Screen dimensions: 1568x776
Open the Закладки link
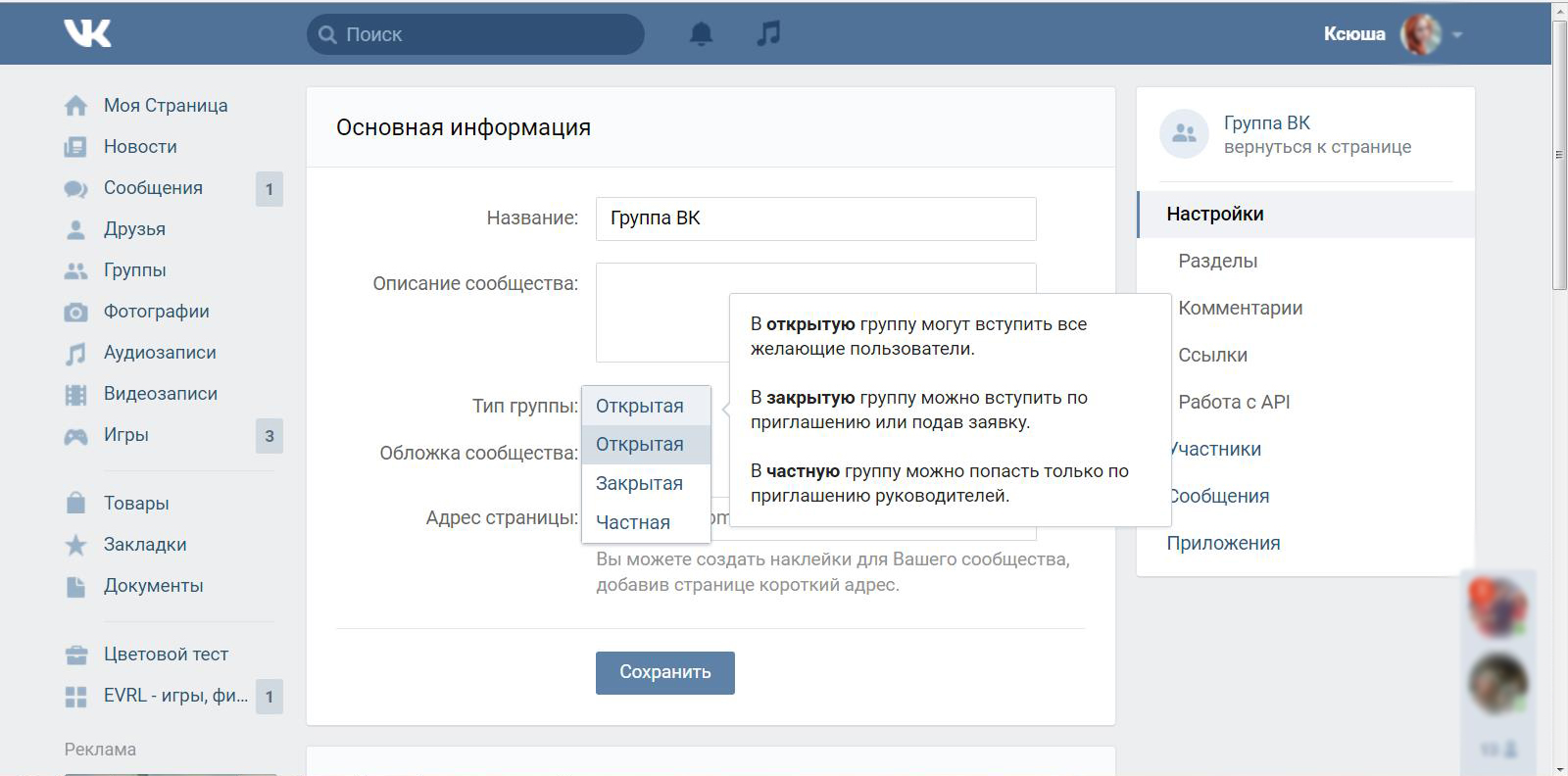(x=145, y=545)
